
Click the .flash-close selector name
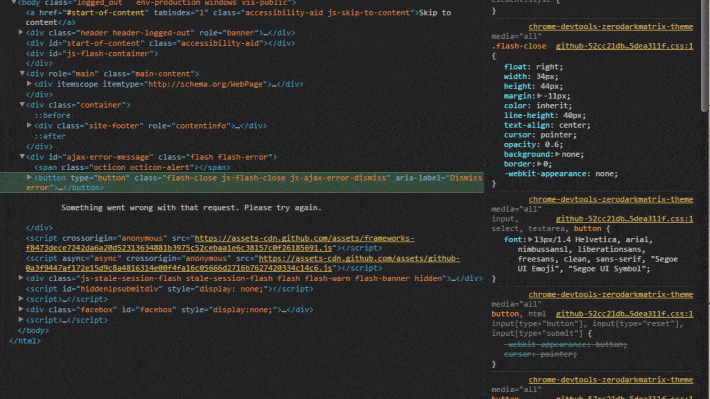click(519, 46)
